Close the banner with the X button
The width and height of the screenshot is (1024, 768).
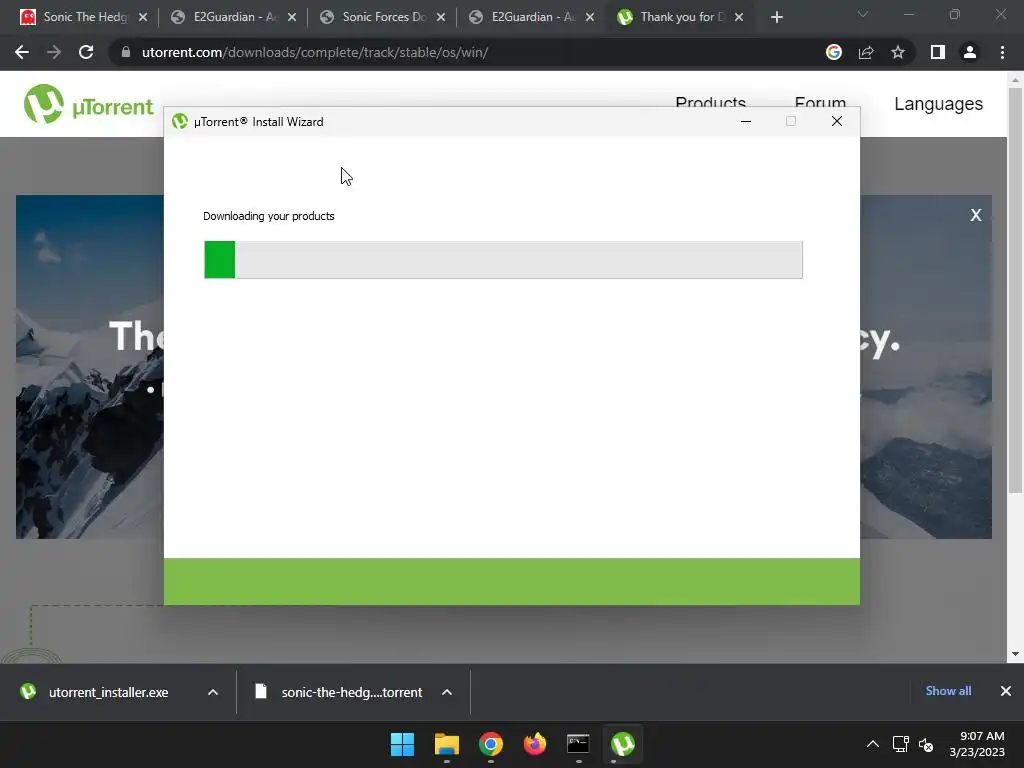(x=976, y=216)
